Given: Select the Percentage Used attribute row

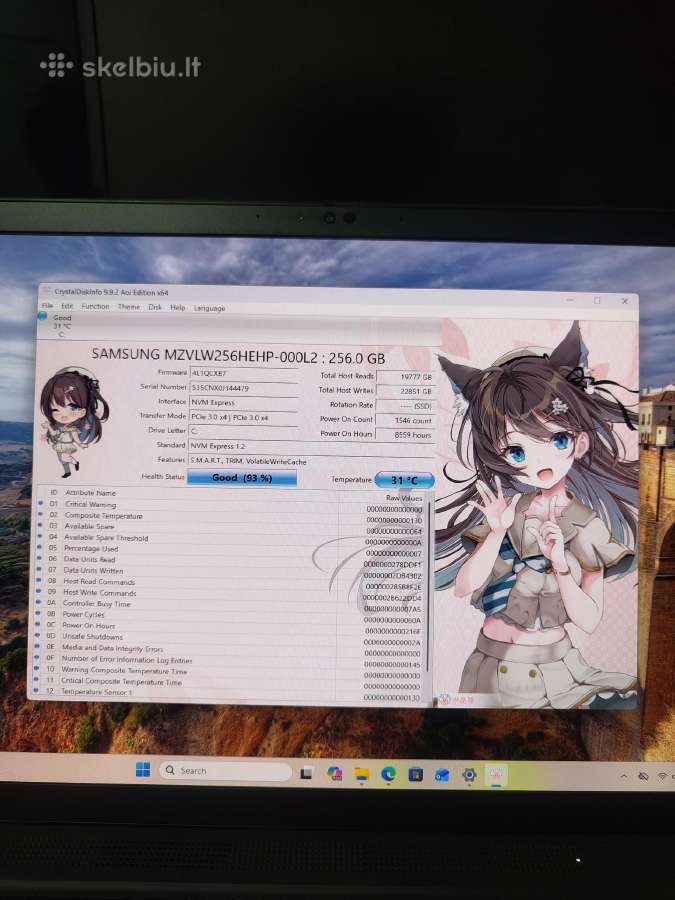Looking at the screenshot, I should [231, 549].
